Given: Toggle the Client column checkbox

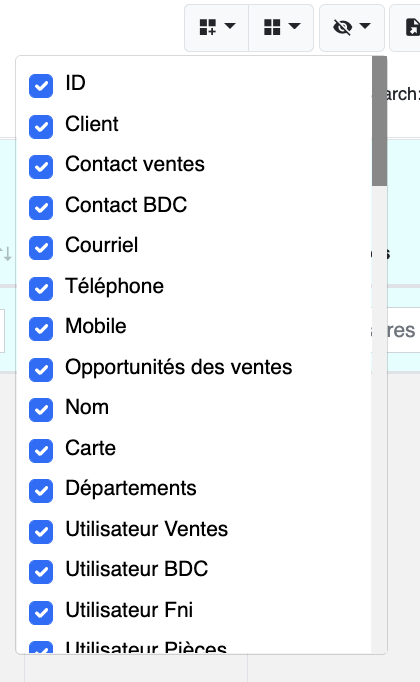Looking at the screenshot, I should click(x=41, y=127).
